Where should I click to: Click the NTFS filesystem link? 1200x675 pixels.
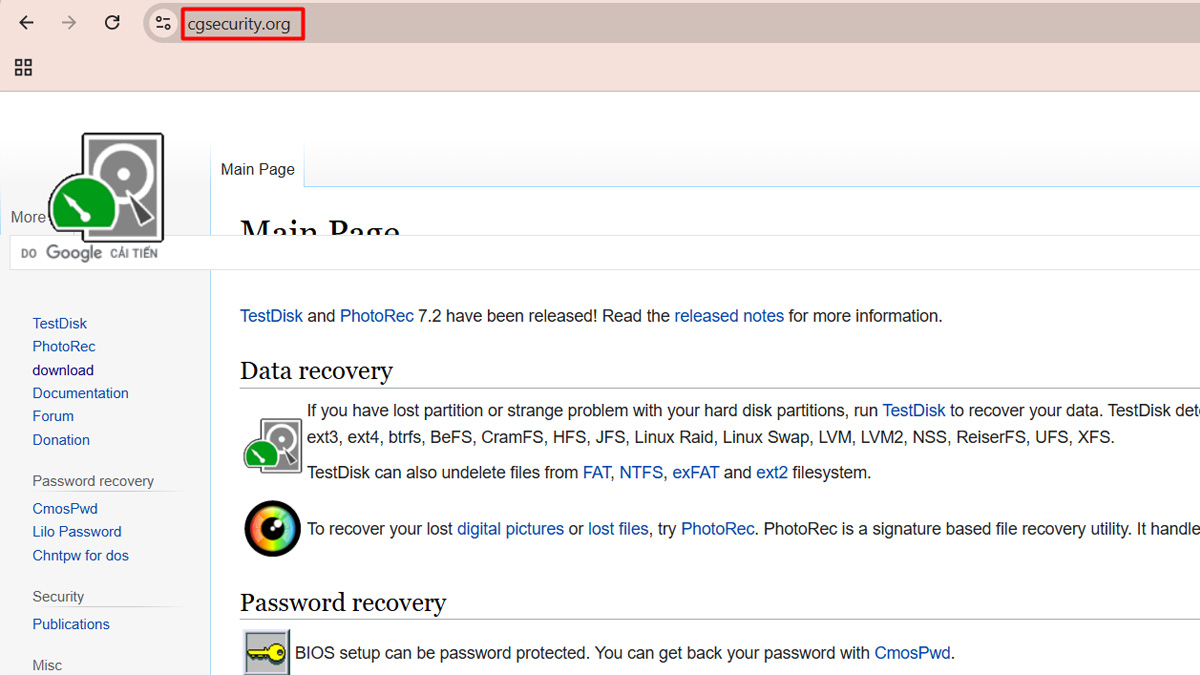coord(641,473)
